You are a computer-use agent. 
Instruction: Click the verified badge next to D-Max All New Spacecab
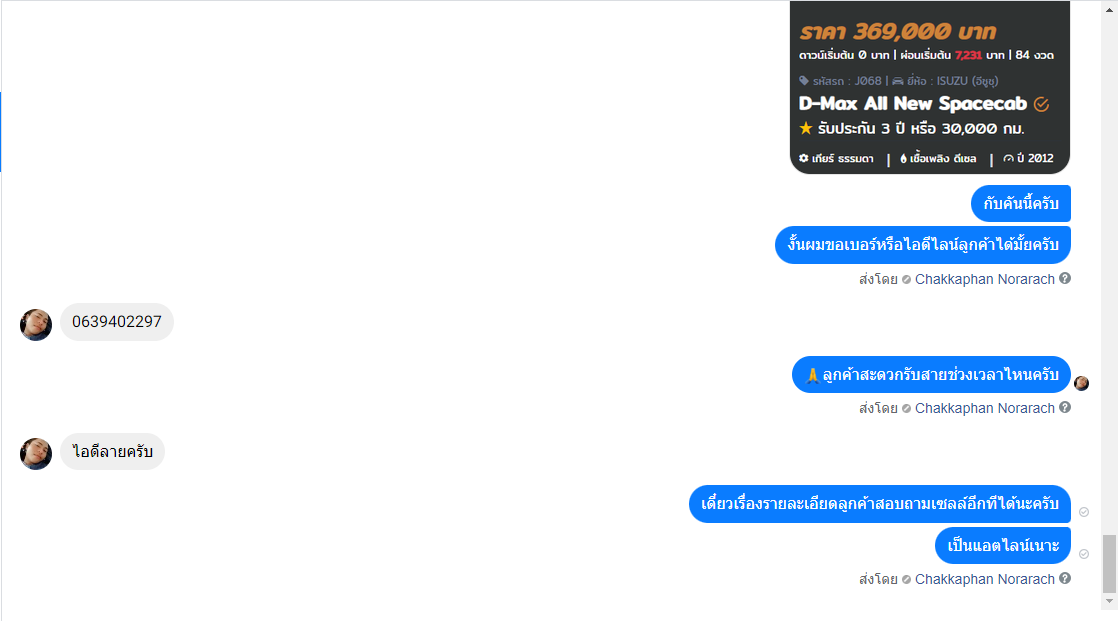1041,104
